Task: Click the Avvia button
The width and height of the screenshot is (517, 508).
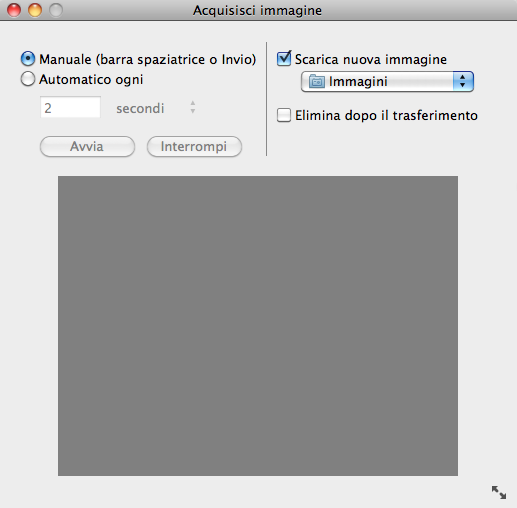Action: tap(87, 146)
